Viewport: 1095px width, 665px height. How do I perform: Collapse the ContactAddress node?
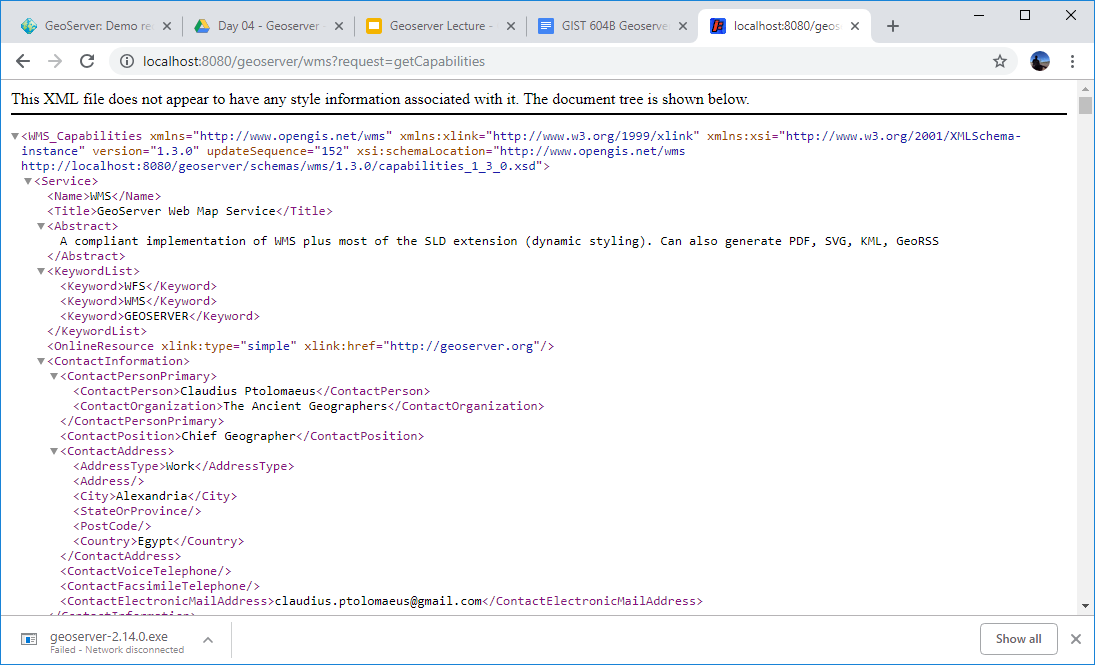(54, 451)
